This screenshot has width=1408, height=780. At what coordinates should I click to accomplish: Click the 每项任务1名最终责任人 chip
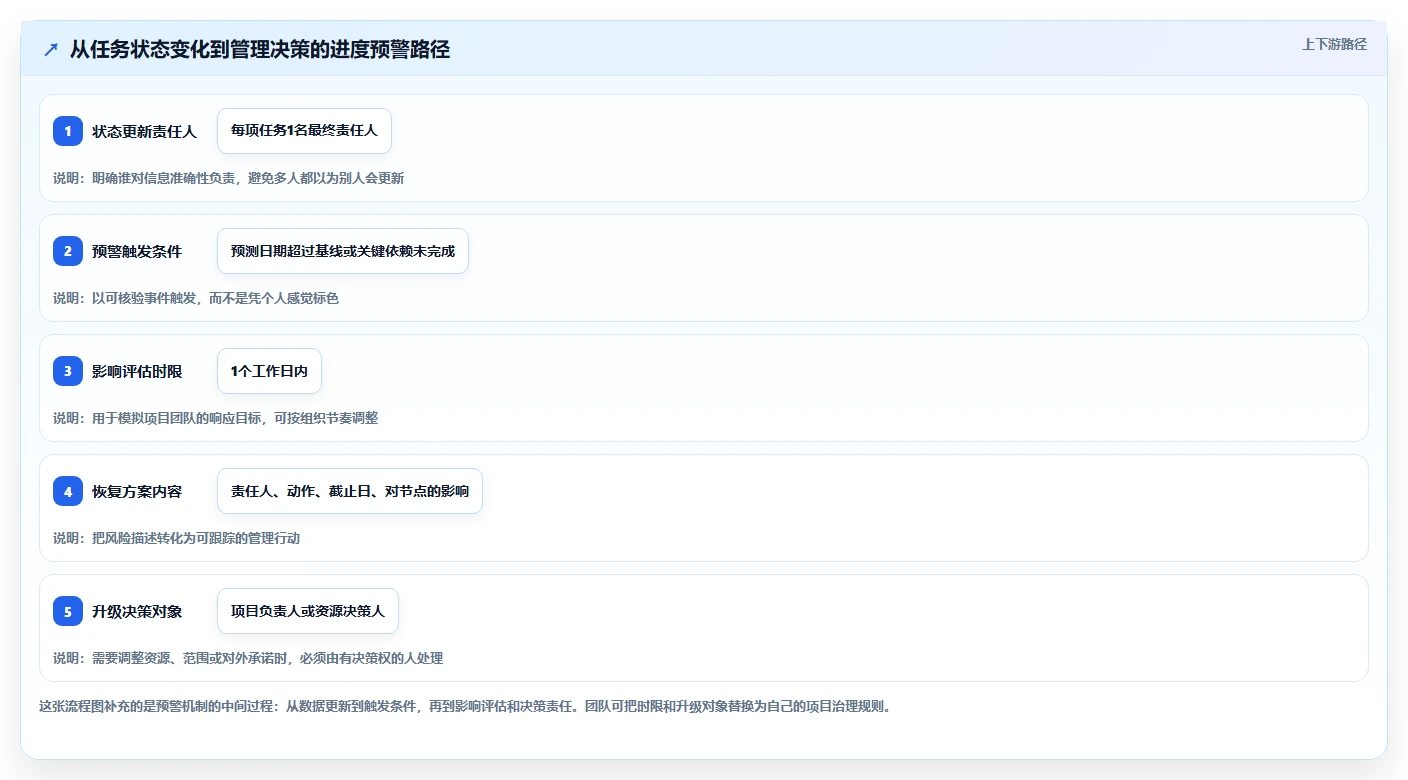tap(304, 131)
